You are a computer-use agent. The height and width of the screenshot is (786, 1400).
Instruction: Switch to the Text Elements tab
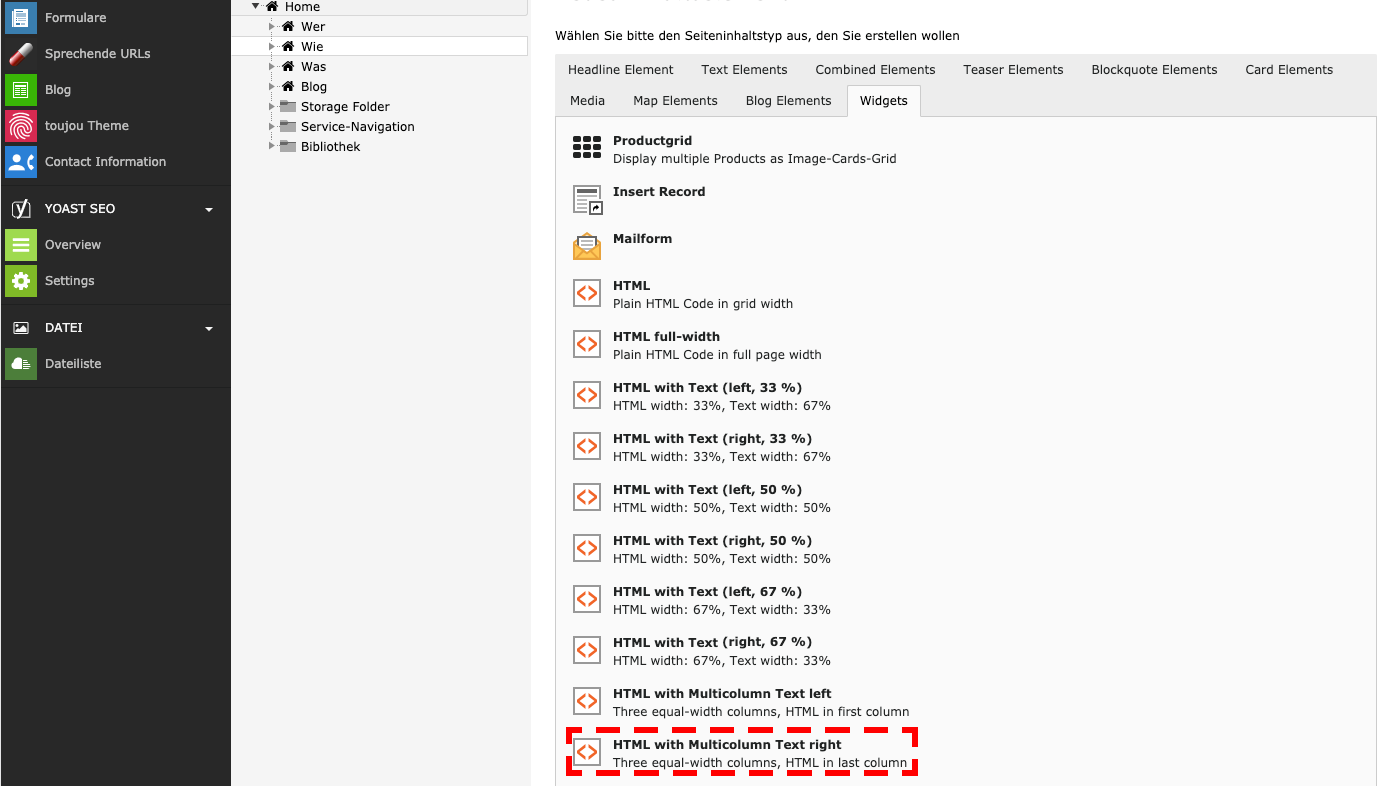point(744,70)
